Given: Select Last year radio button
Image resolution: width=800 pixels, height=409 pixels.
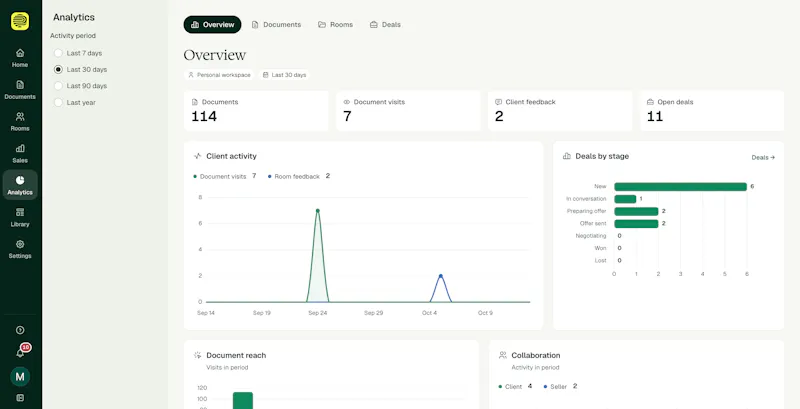Looking at the screenshot, I should (x=58, y=103).
